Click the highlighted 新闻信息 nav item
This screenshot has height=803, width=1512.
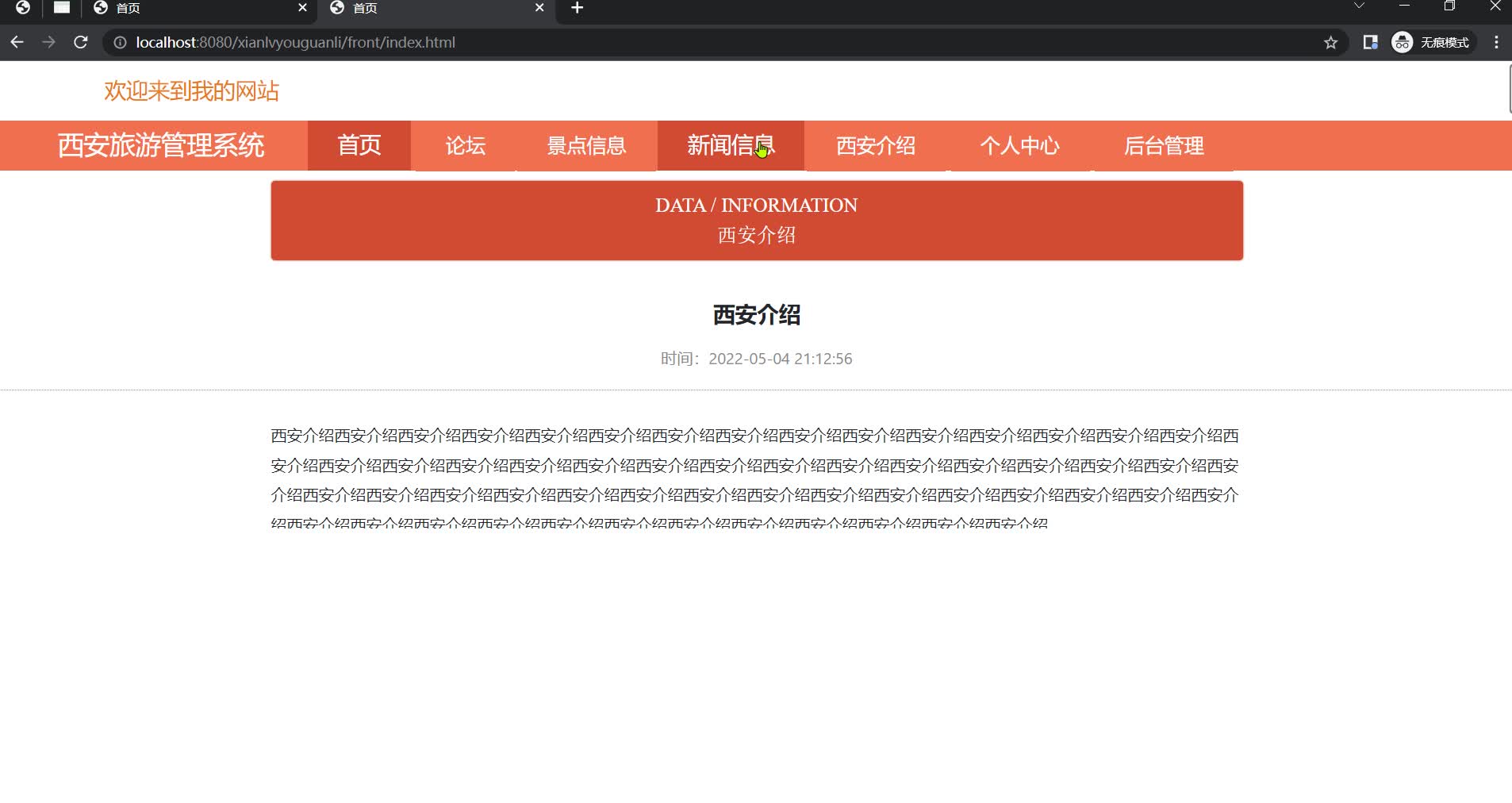point(731,145)
